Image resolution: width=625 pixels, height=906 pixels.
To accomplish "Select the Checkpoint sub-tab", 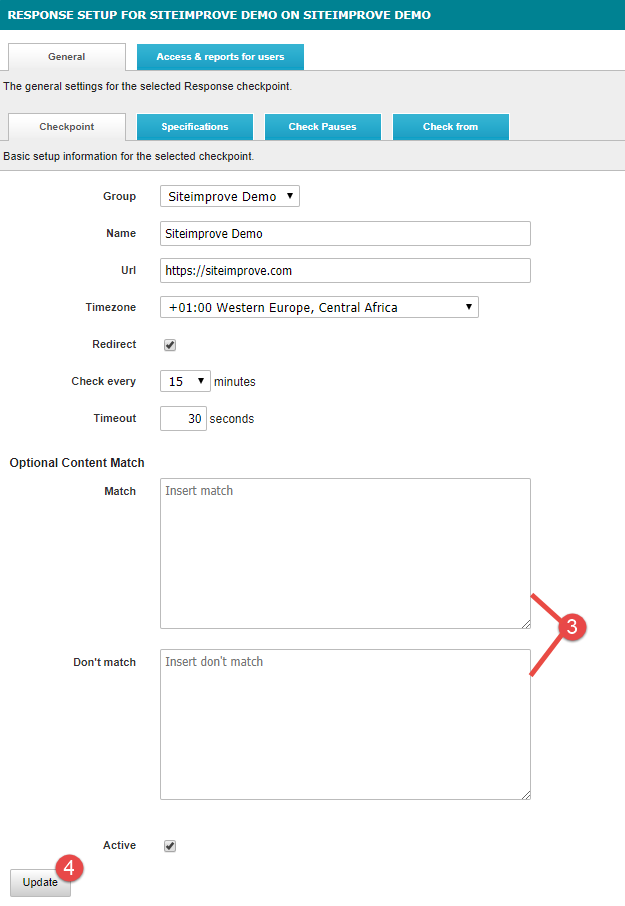I will [66, 127].
